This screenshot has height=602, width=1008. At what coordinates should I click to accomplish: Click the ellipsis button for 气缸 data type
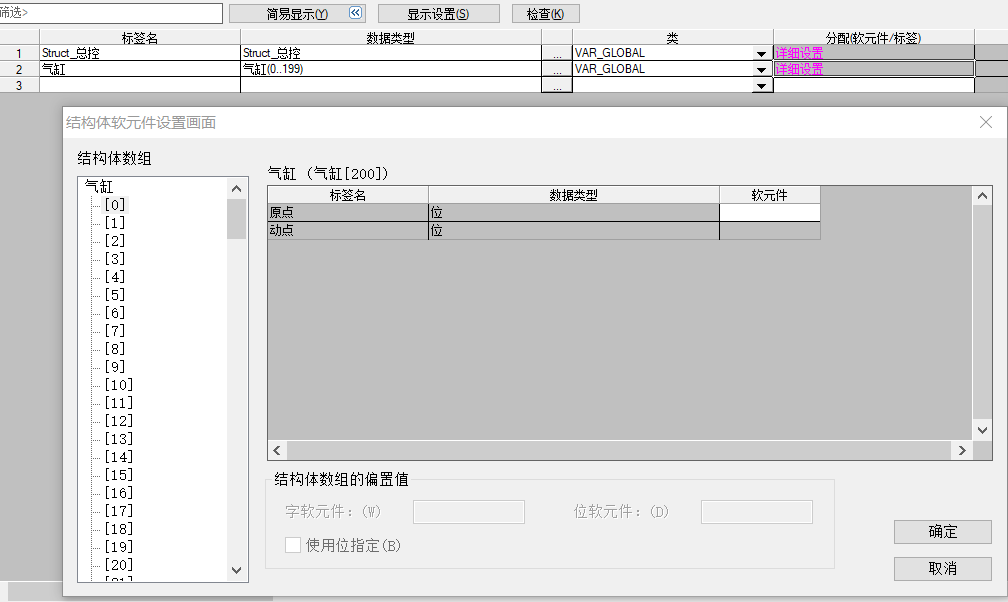(x=557, y=69)
